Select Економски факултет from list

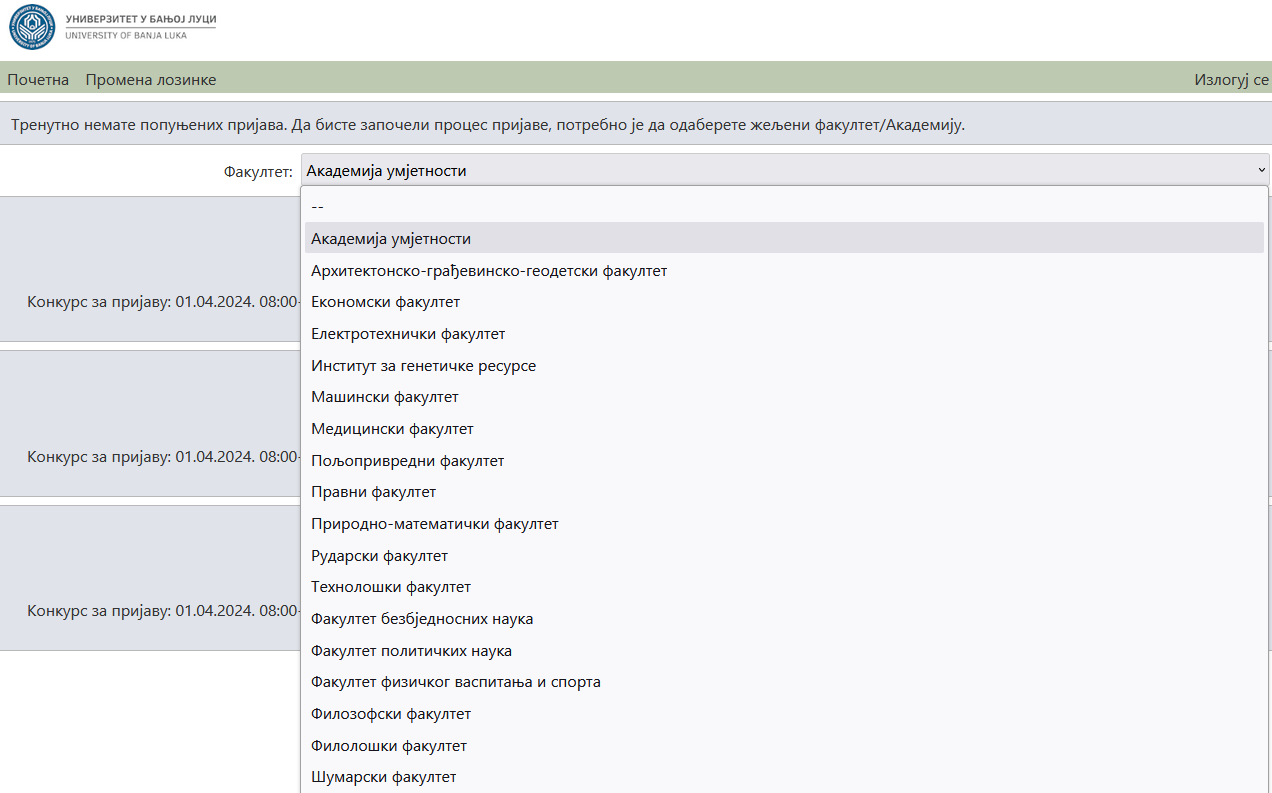pyautogui.click(x=385, y=302)
